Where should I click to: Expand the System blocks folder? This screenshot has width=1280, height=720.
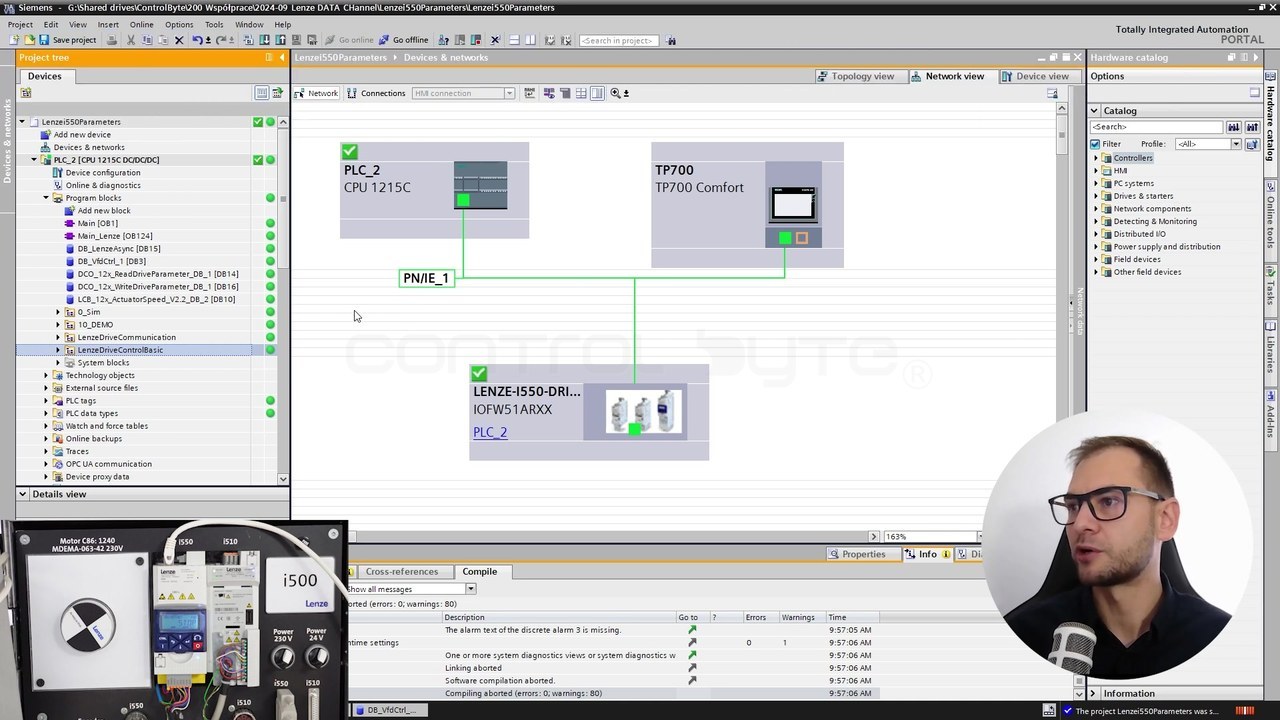tap(58, 363)
